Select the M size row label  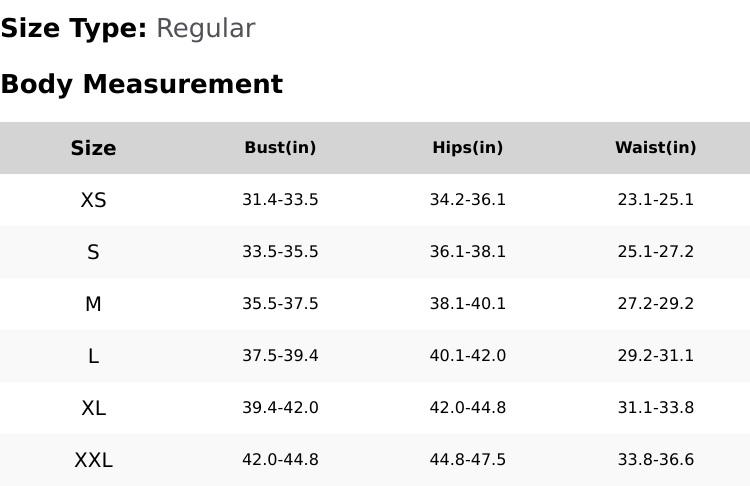pyautogui.click(x=93, y=304)
